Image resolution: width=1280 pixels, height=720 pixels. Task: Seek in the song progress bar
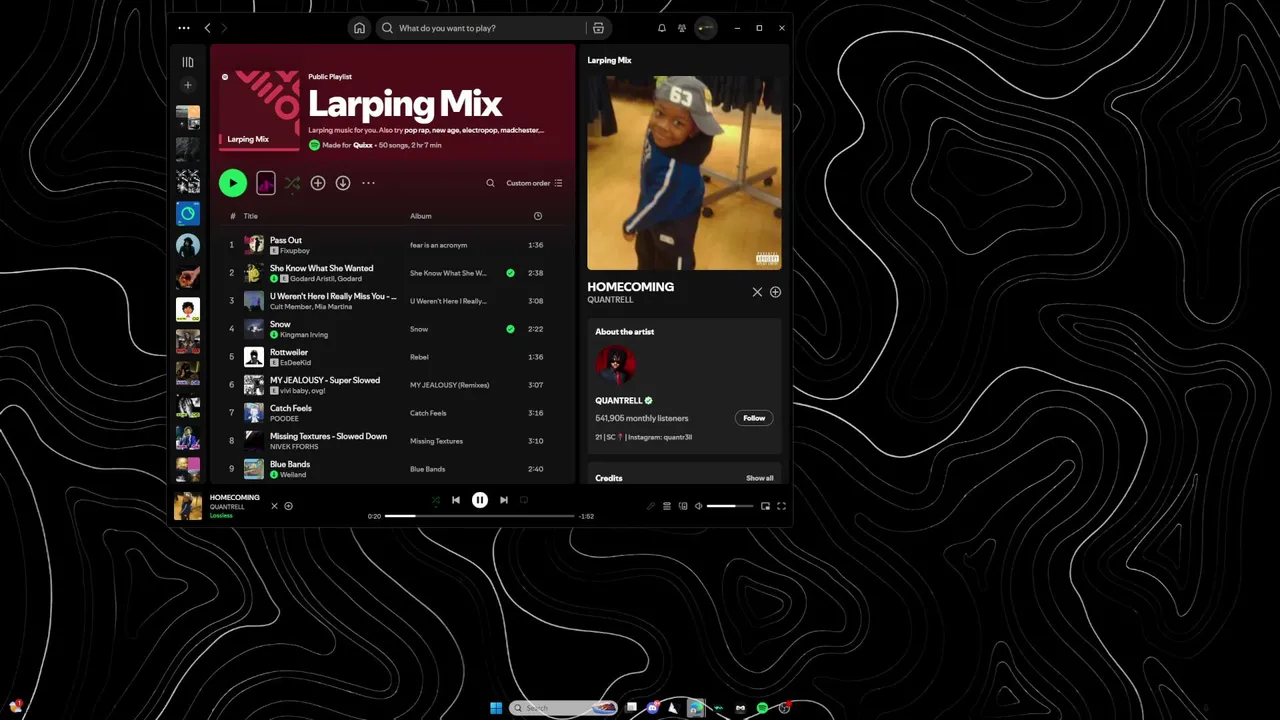coord(480,516)
